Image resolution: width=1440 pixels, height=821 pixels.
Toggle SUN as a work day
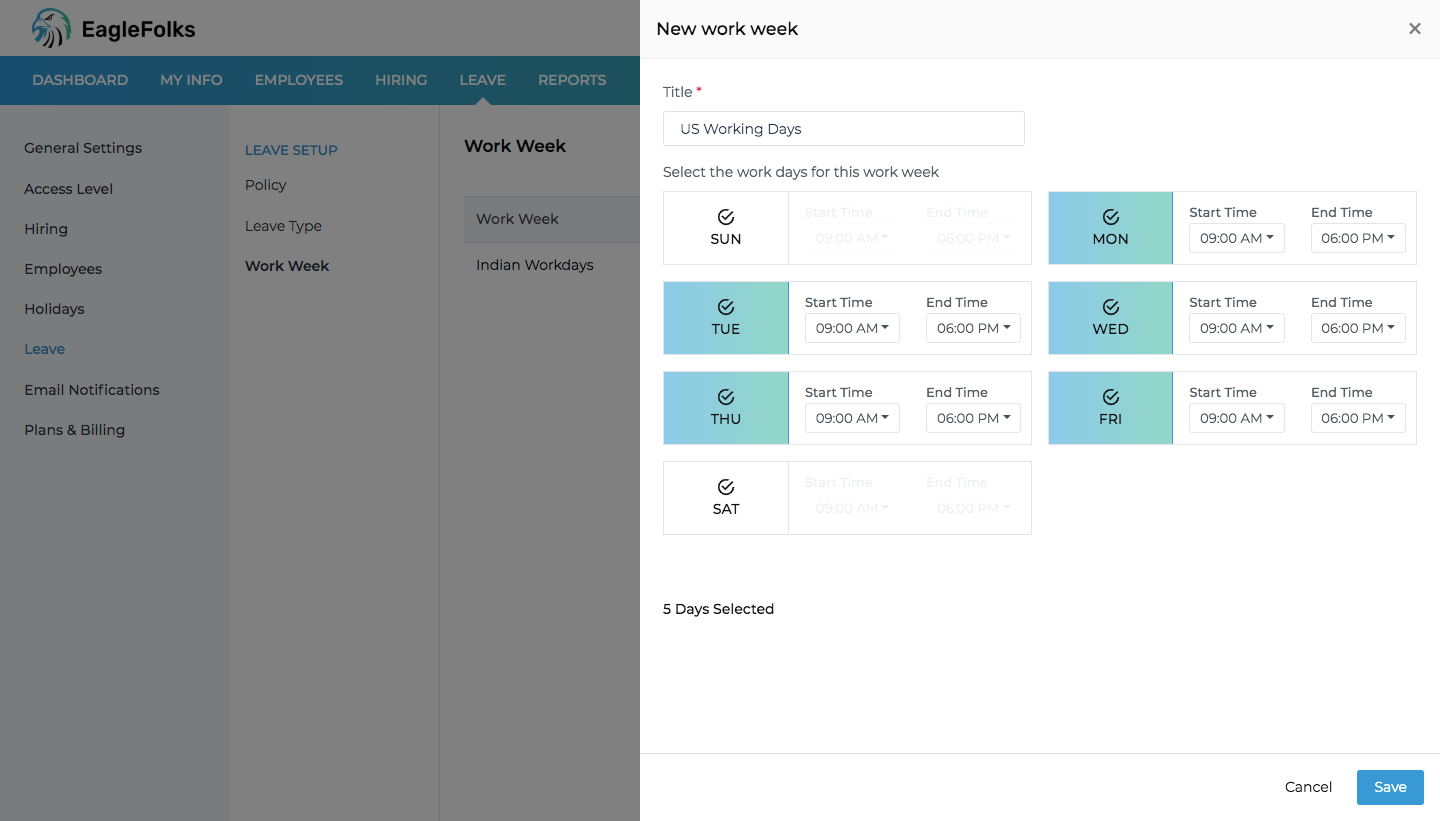(726, 228)
